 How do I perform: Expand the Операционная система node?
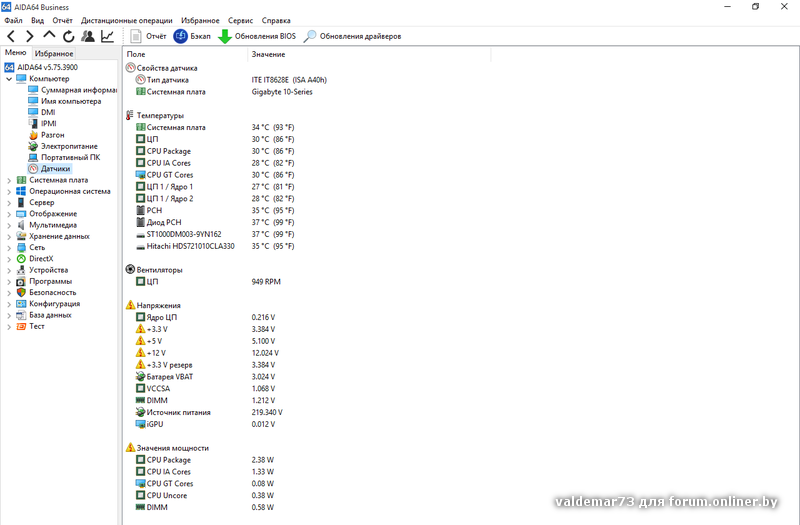[9, 191]
